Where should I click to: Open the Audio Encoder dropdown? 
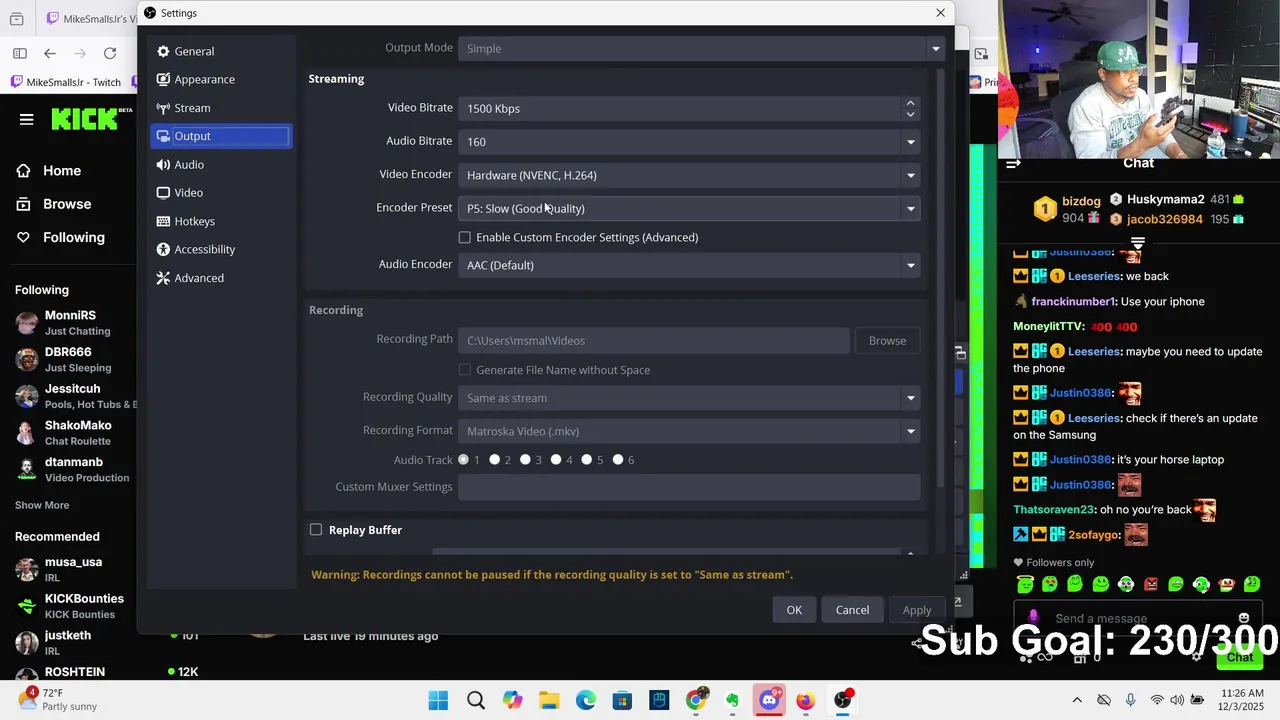[x=689, y=265]
